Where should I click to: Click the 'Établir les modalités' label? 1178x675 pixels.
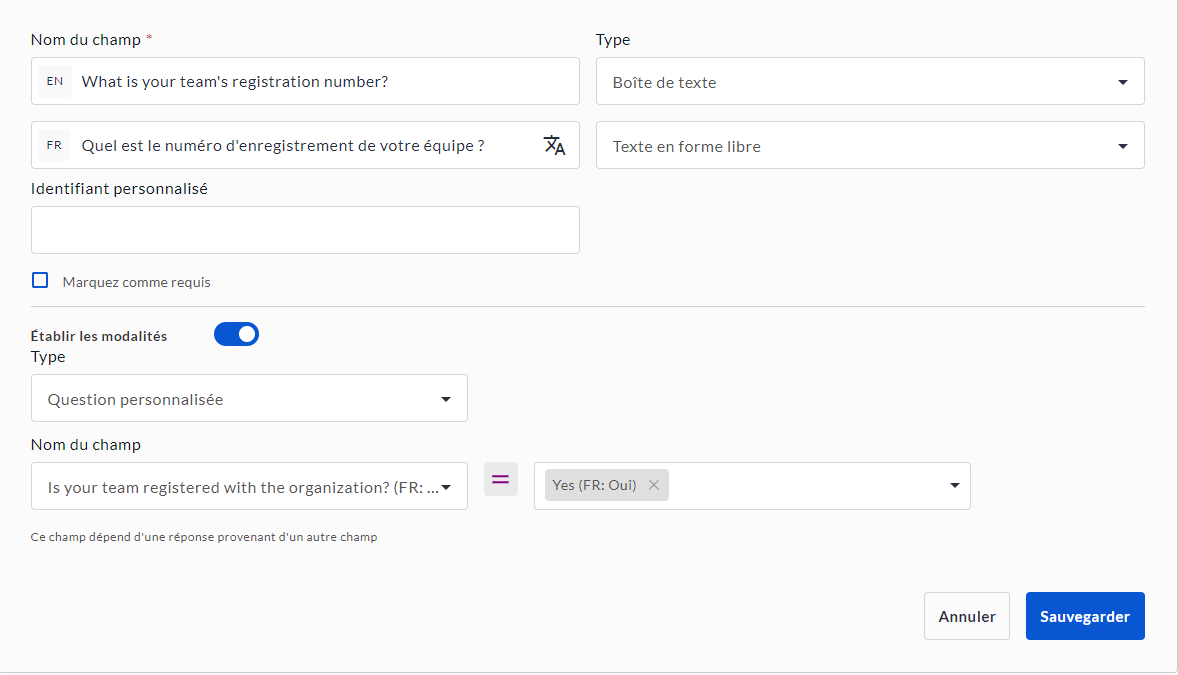[99, 336]
